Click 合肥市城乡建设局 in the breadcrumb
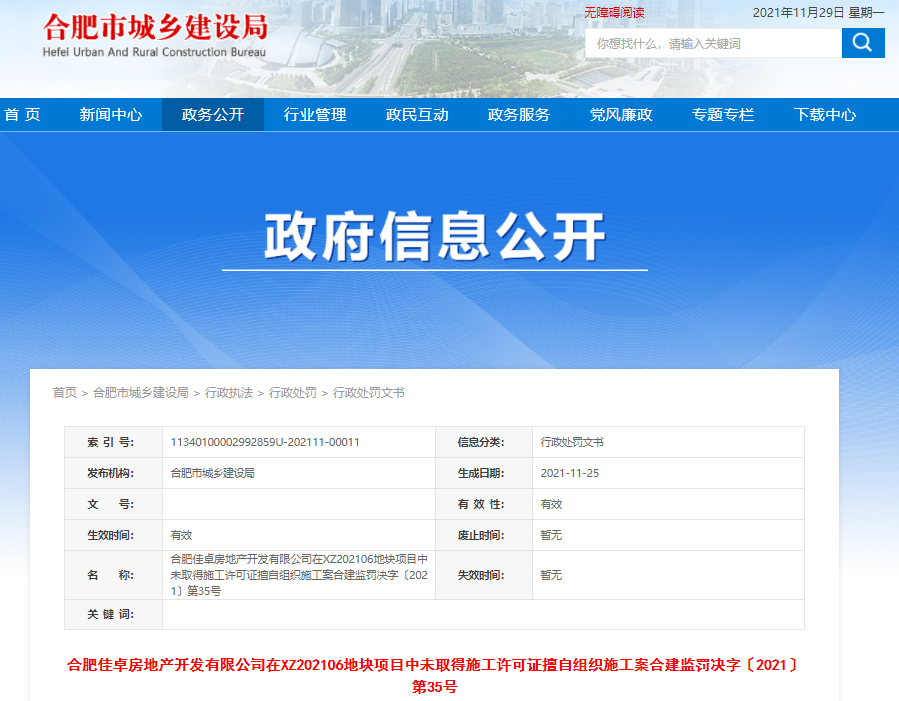This screenshot has width=899, height=701. (x=140, y=393)
